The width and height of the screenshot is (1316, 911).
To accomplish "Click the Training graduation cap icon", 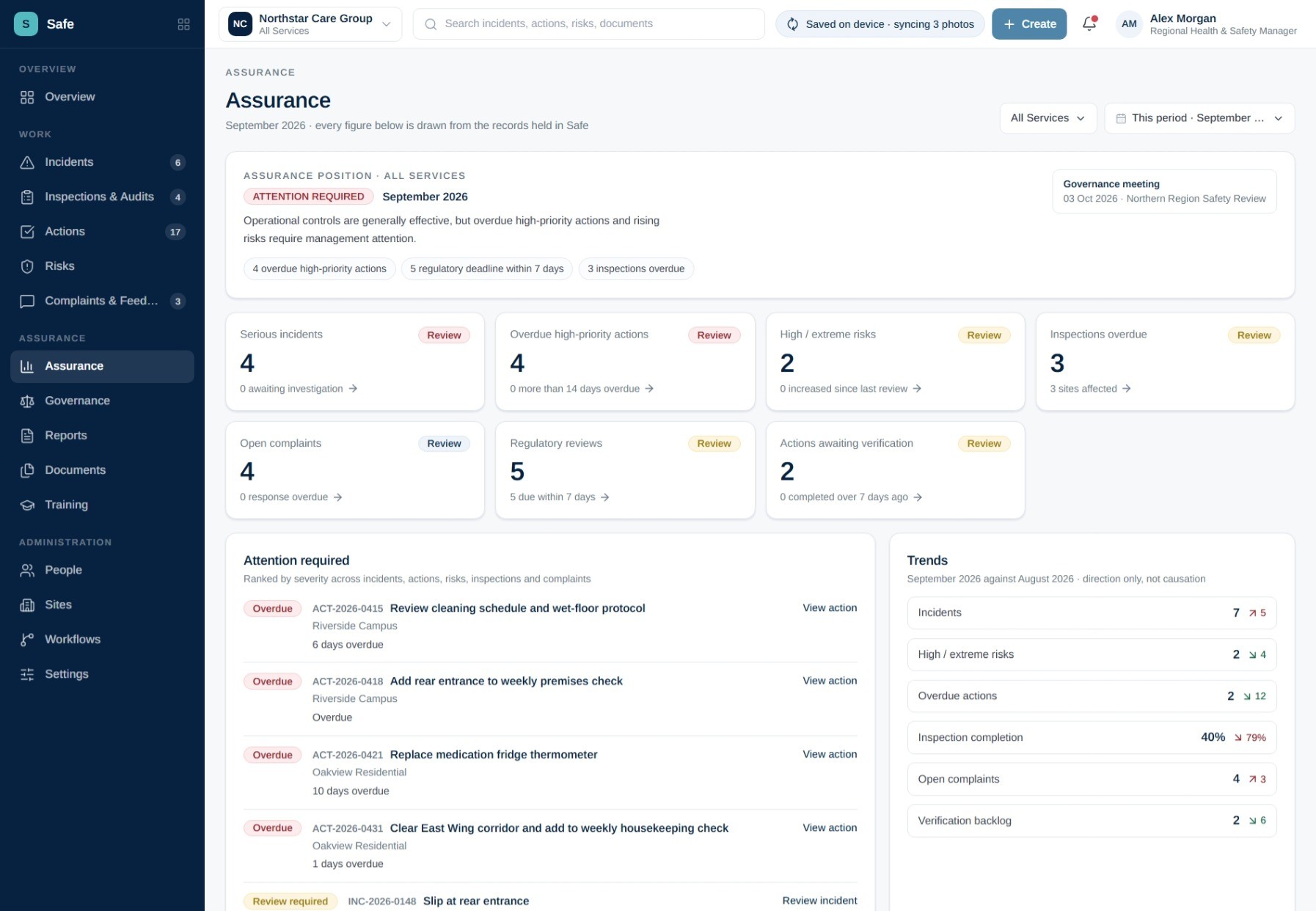I will coord(27,505).
